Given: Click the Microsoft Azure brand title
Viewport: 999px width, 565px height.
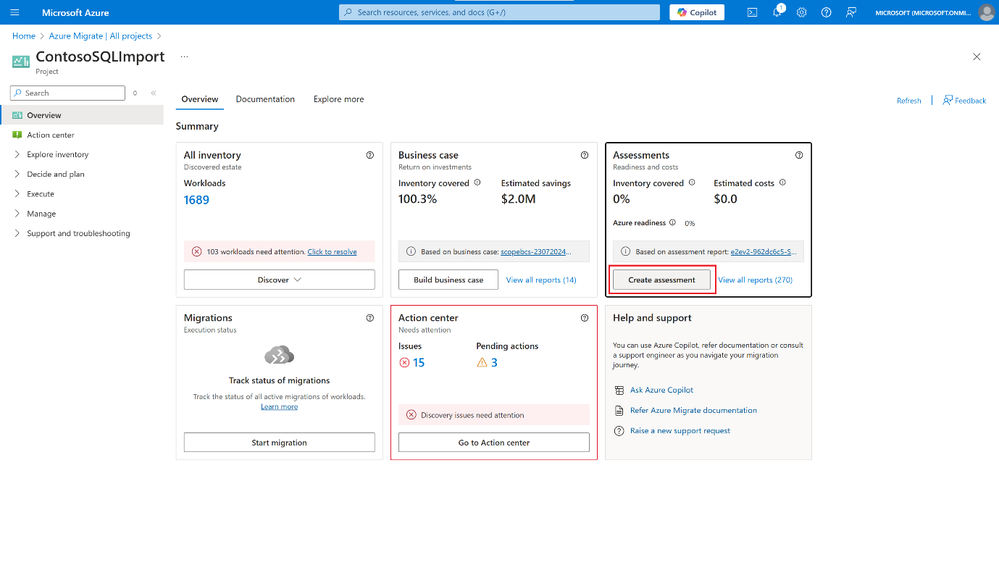Looking at the screenshot, I should (x=75, y=12).
